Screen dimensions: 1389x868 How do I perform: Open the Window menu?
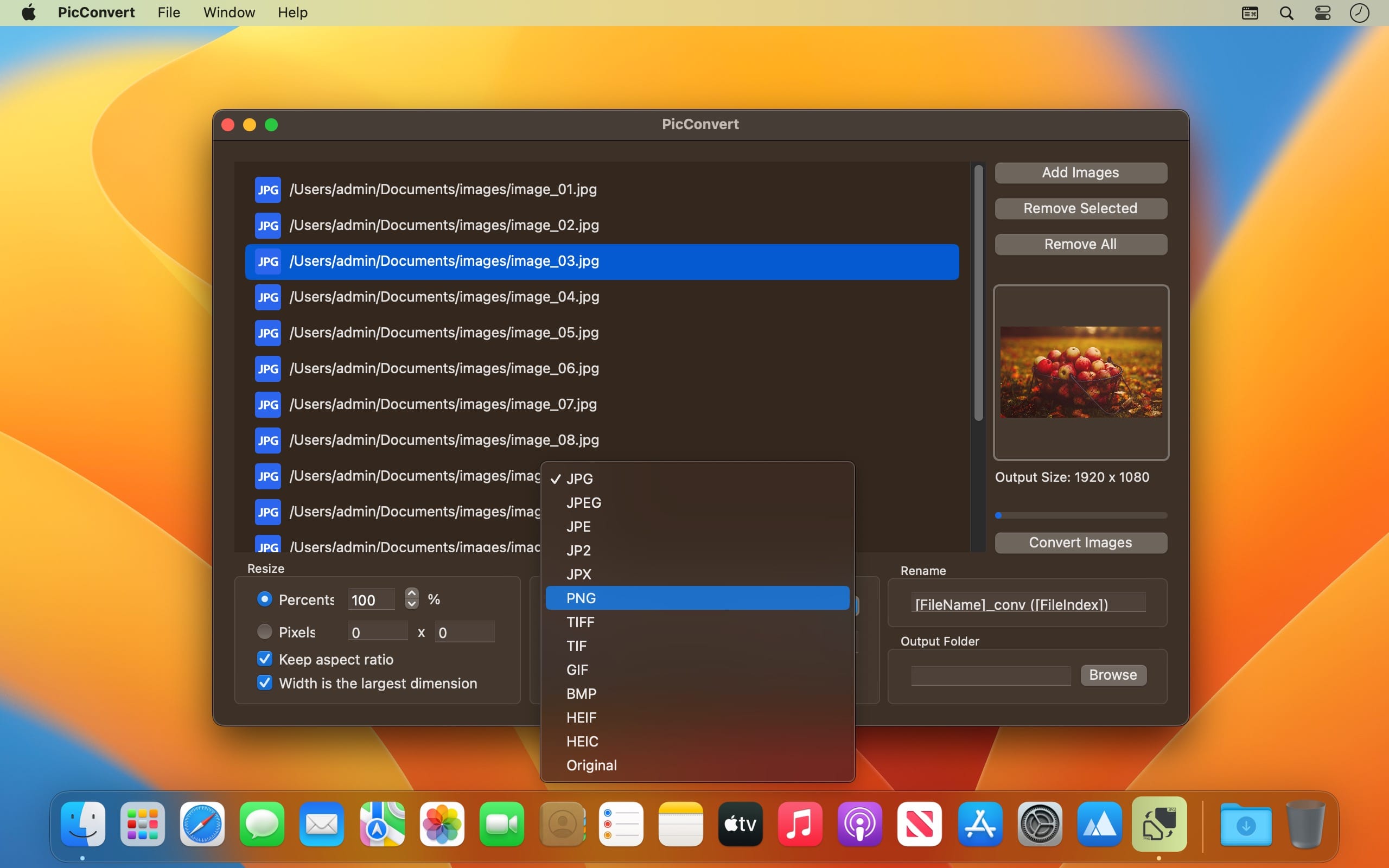(x=229, y=12)
